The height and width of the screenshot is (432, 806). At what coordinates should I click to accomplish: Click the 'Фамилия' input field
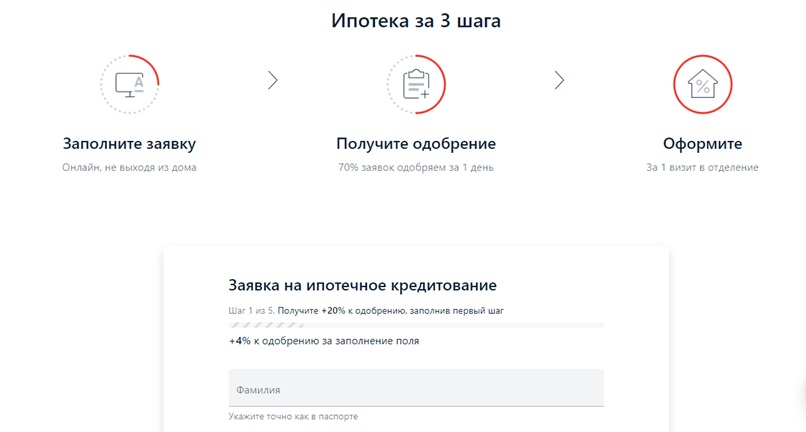pyautogui.click(x=416, y=388)
